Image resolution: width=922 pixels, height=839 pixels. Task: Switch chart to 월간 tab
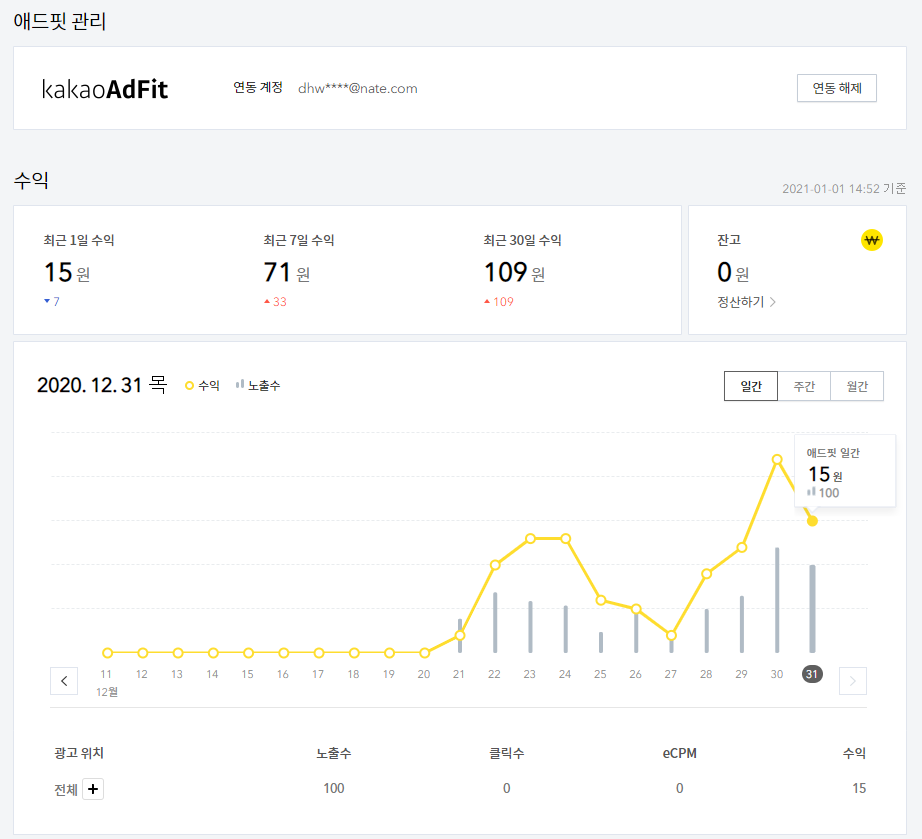pos(857,386)
